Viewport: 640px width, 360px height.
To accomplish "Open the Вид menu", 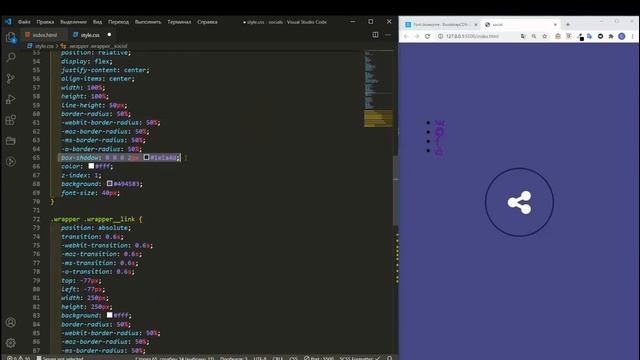I will click(97, 22).
